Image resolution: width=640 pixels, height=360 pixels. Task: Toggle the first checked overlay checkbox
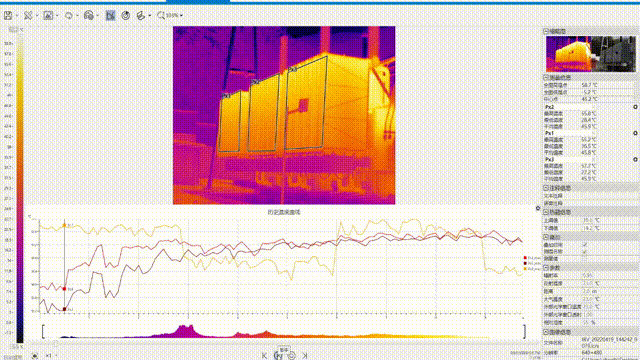pyautogui.click(x=585, y=244)
